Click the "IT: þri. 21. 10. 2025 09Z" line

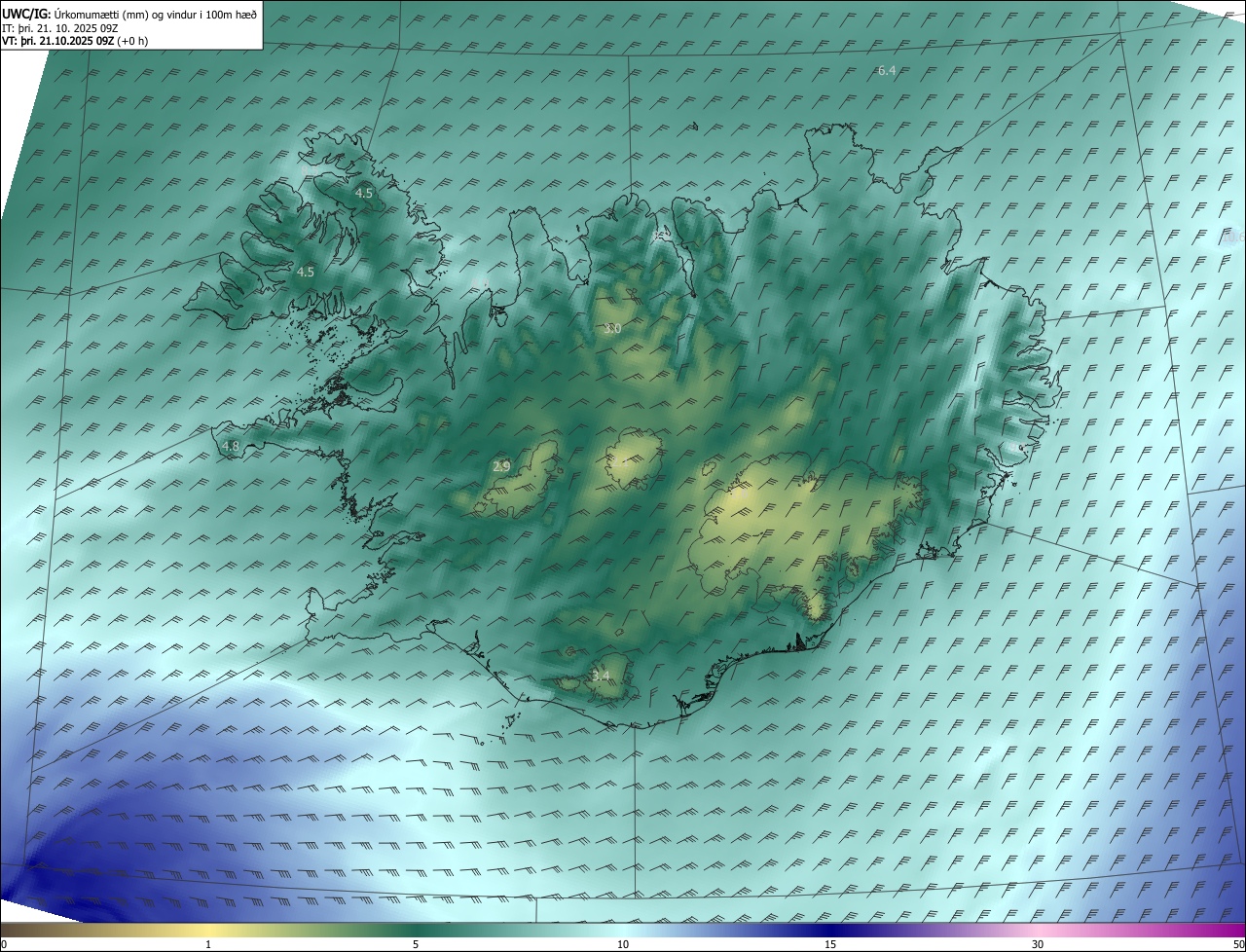pos(60,28)
